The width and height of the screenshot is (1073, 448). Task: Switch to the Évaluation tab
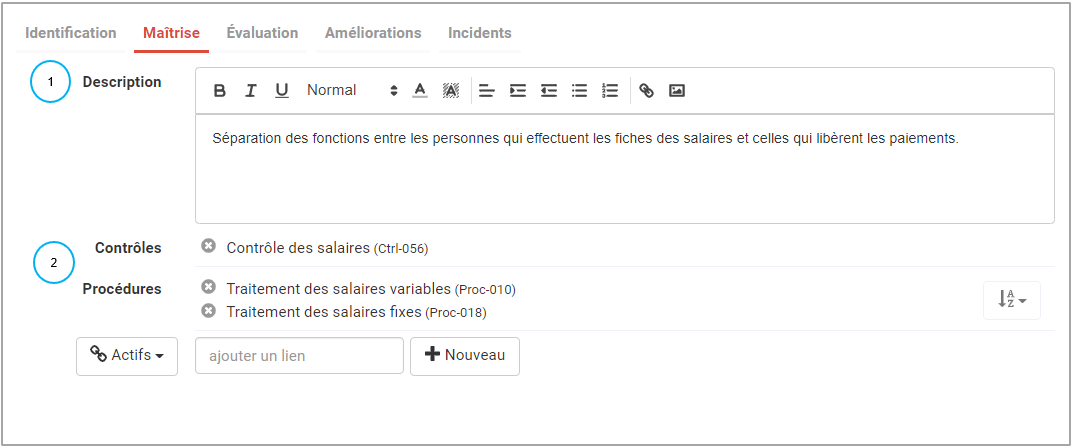coord(262,33)
